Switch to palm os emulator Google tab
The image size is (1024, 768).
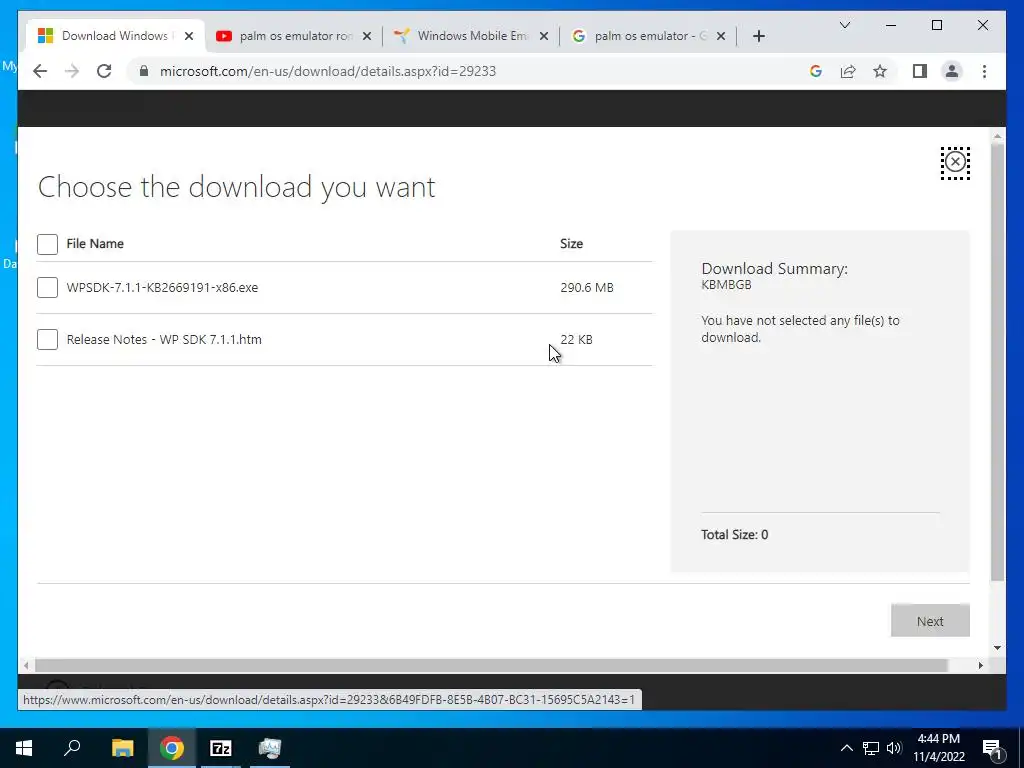[x=647, y=36]
